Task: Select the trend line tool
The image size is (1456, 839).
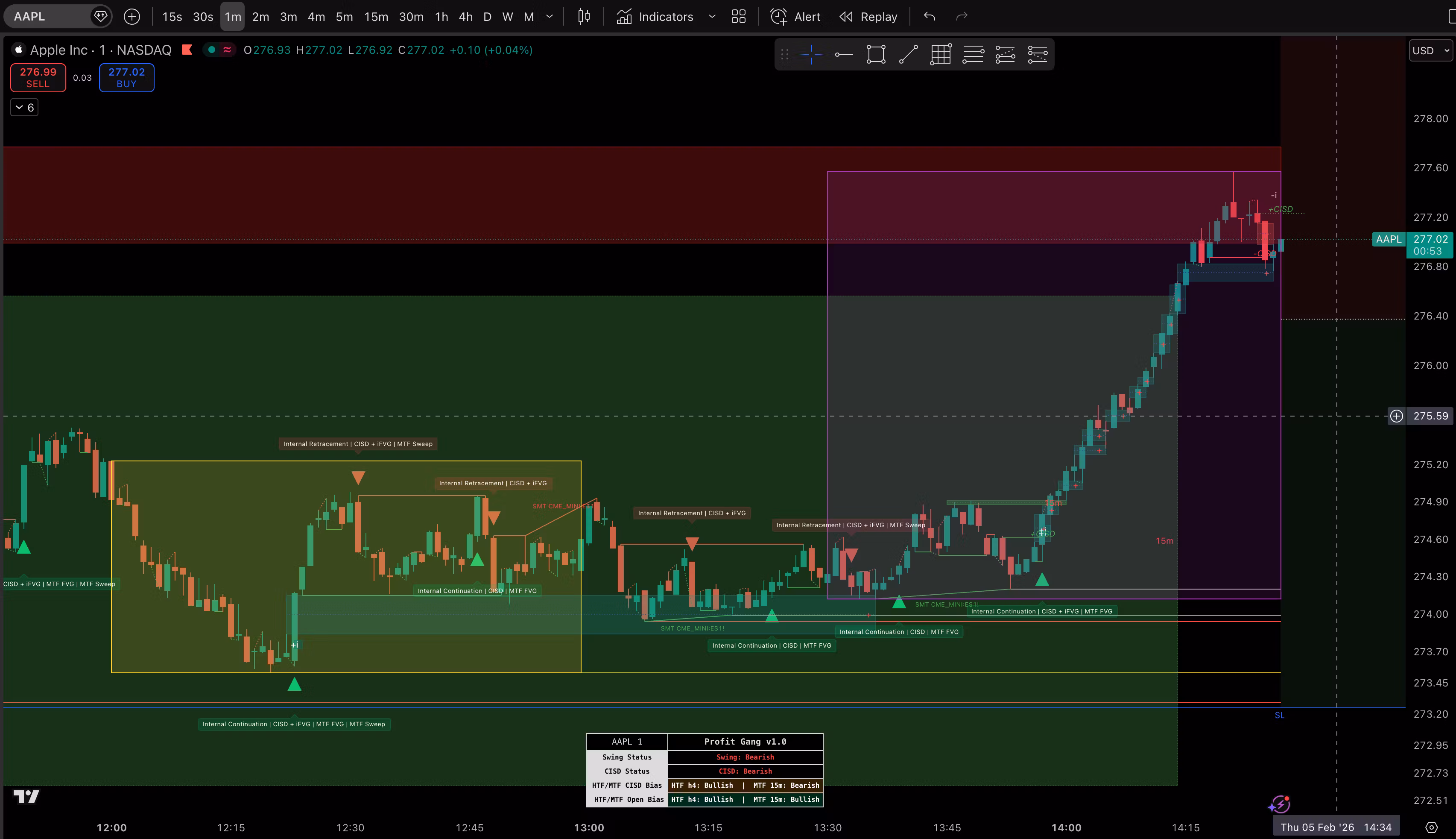Action: pyautogui.click(x=908, y=55)
